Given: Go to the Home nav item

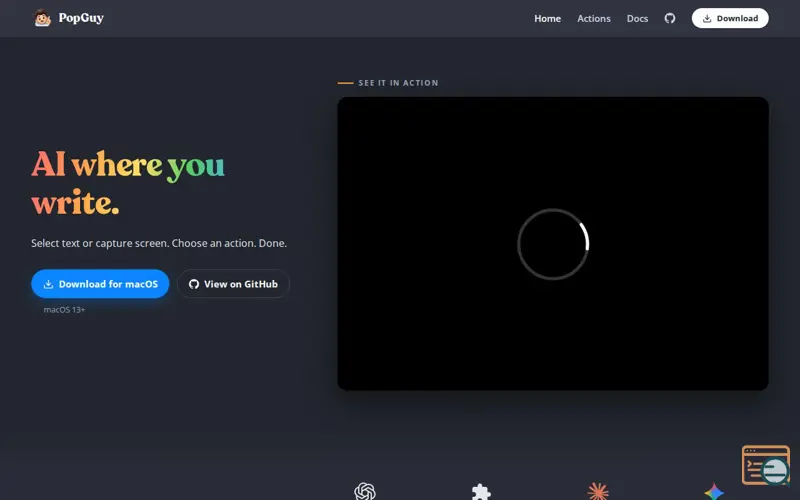Looking at the screenshot, I should point(547,18).
